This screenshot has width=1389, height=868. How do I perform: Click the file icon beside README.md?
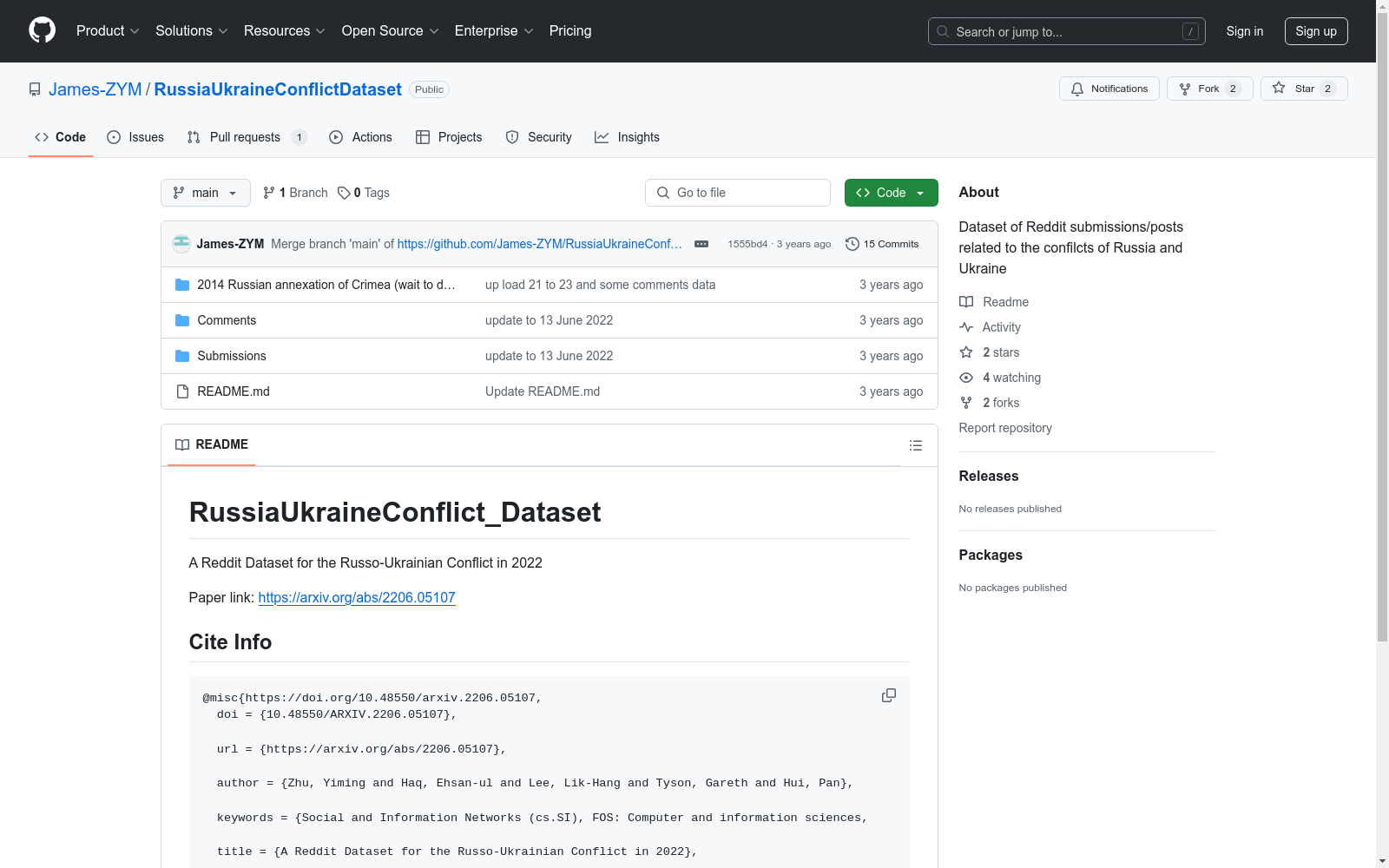click(182, 391)
